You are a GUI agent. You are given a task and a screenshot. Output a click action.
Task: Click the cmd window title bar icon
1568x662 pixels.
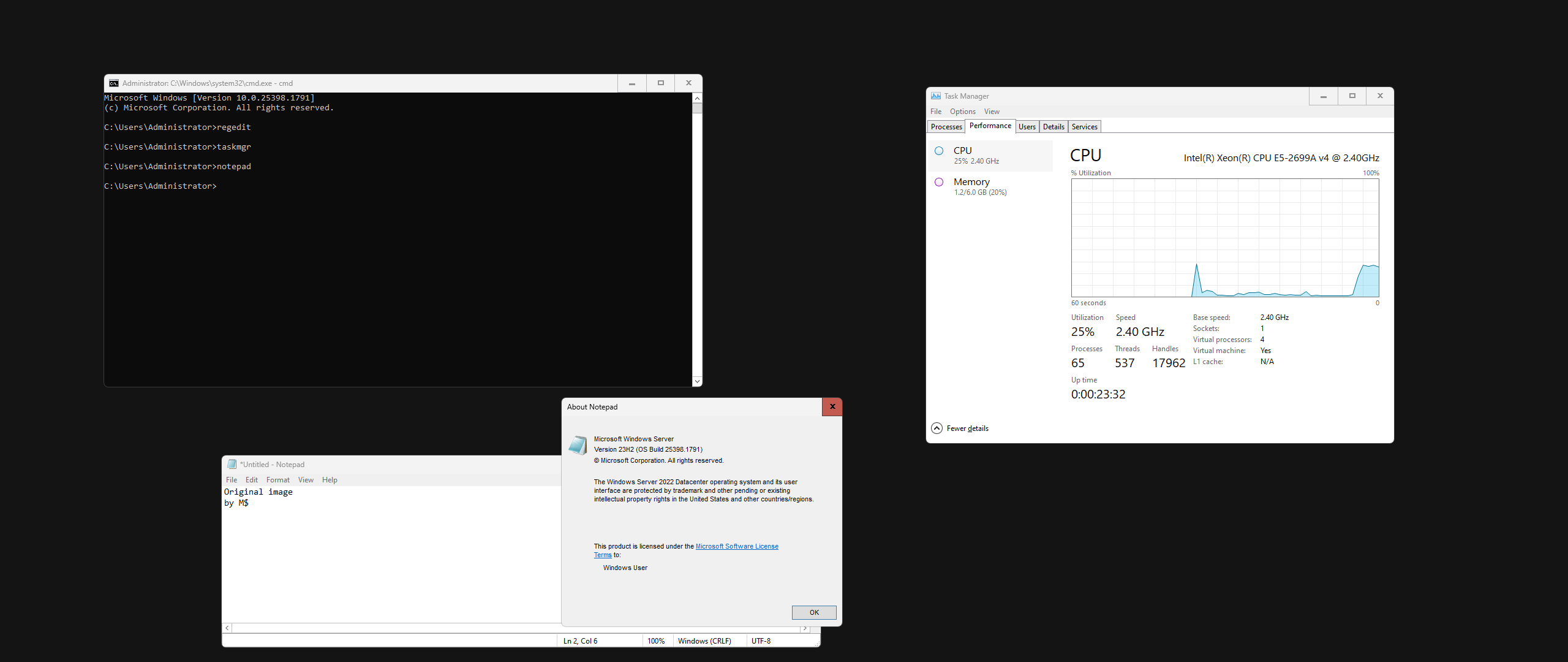[x=114, y=83]
